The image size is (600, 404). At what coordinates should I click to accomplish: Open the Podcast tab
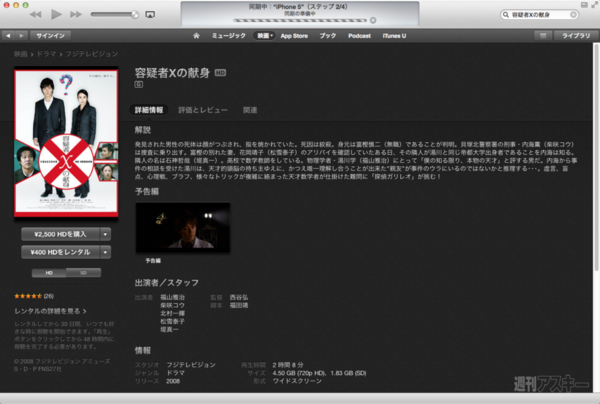359,36
